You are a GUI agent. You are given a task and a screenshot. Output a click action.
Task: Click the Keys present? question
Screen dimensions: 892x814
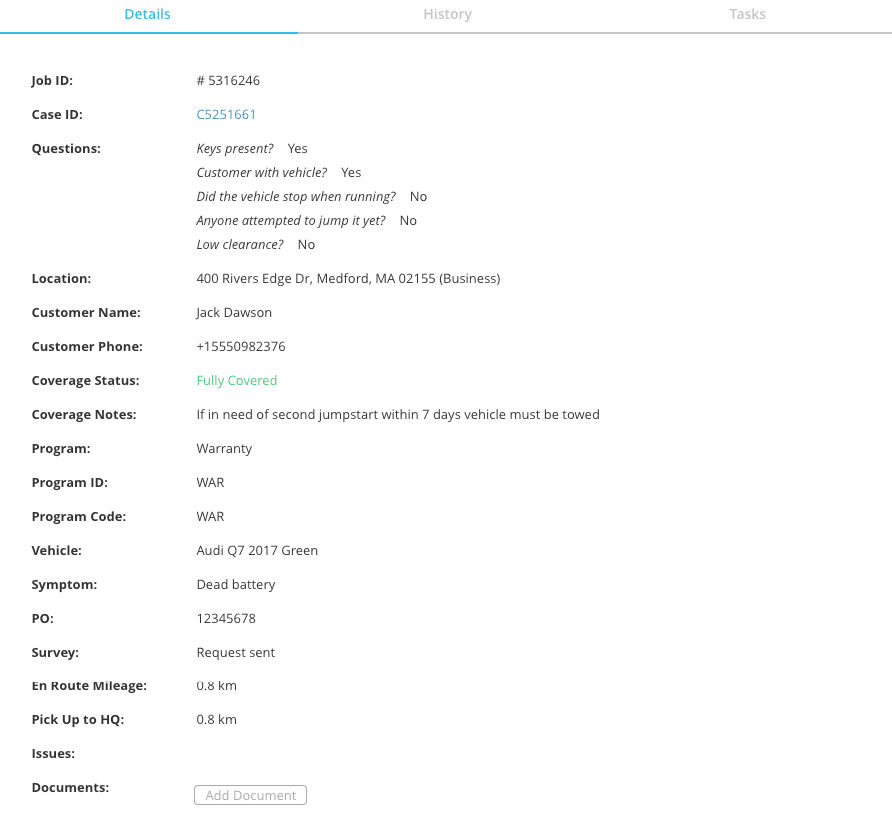click(235, 148)
